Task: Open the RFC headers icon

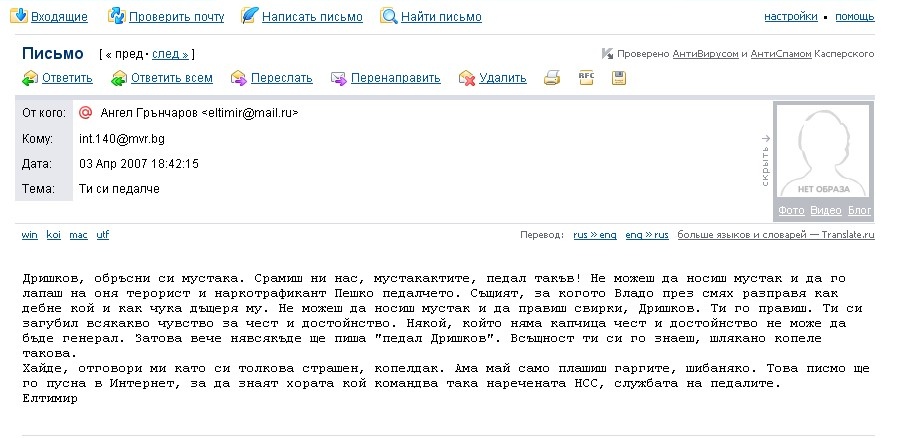Action: tap(586, 76)
